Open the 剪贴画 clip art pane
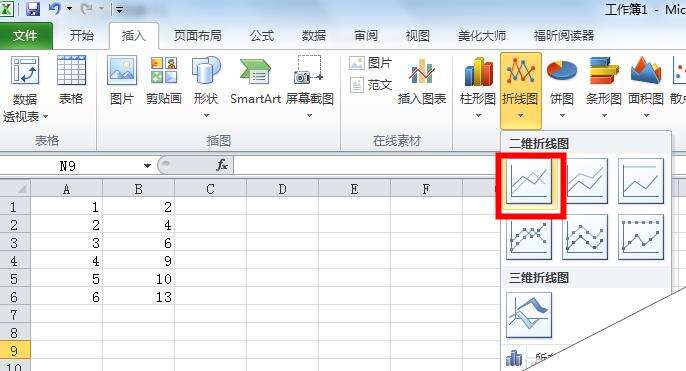 coord(164,80)
